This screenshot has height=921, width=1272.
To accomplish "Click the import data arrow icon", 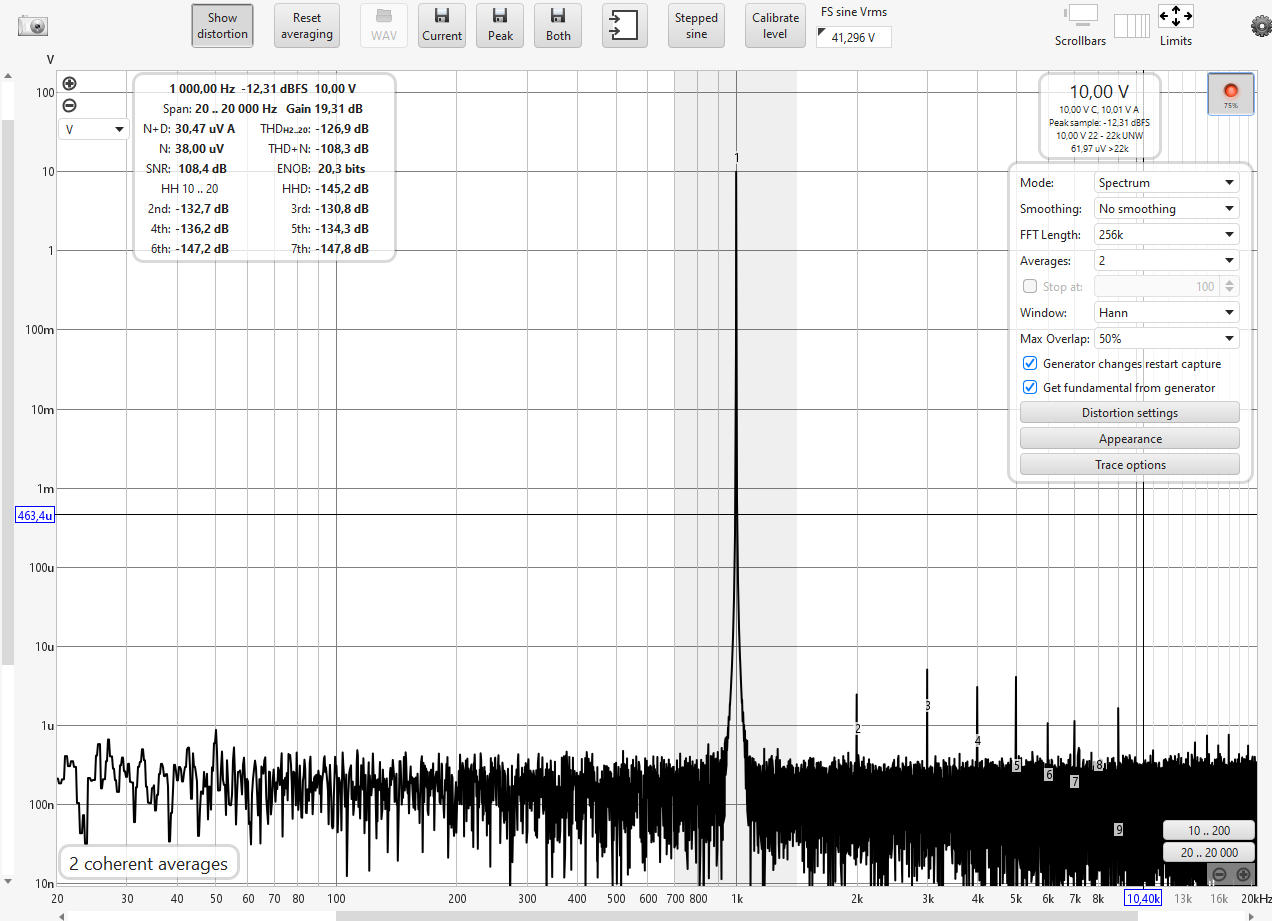I will [624, 26].
